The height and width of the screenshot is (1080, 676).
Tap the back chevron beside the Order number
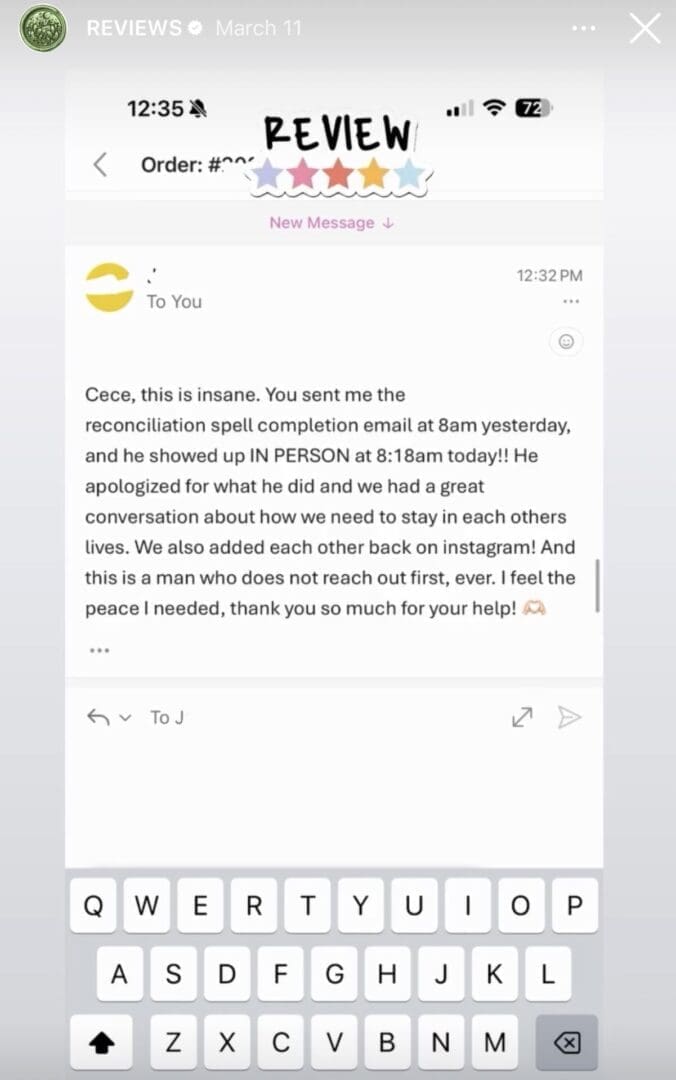pyautogui.click(x=98, y=167)
